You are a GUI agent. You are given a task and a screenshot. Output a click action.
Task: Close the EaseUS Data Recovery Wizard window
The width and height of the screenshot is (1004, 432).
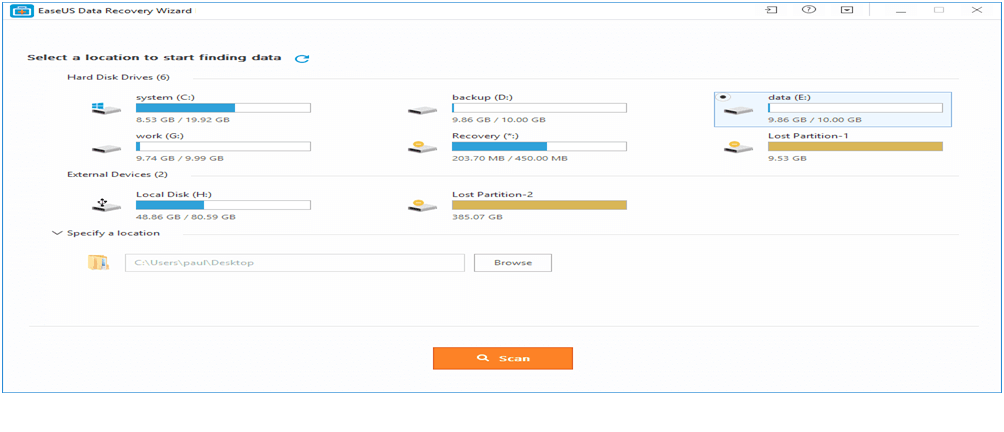pos(976,10)
